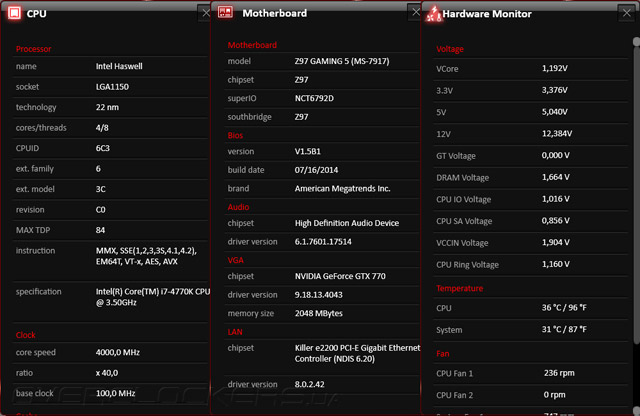Select the brand 'American Megatrends Inc.'
The image size is (640, 416).
pyautogui.click(x=342, y=189)
